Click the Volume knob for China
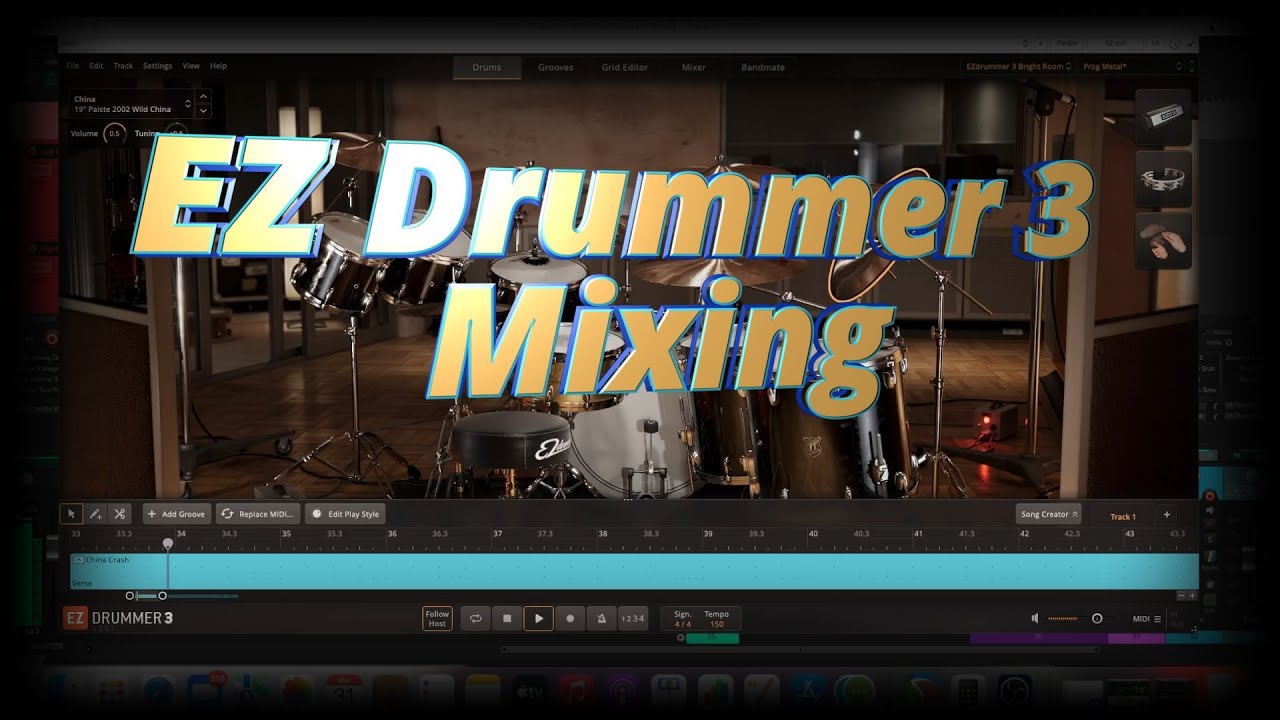 pyautogui.click(x=114, y=133)
